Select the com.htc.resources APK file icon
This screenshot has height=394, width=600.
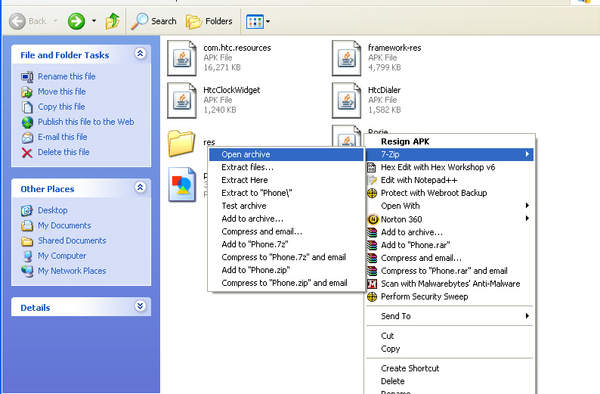tap(182, 58)
